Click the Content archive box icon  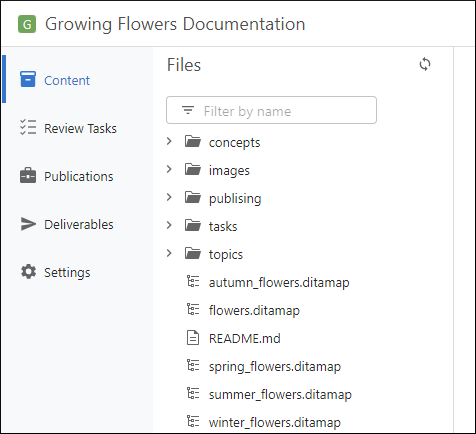(x=28, y=79)
